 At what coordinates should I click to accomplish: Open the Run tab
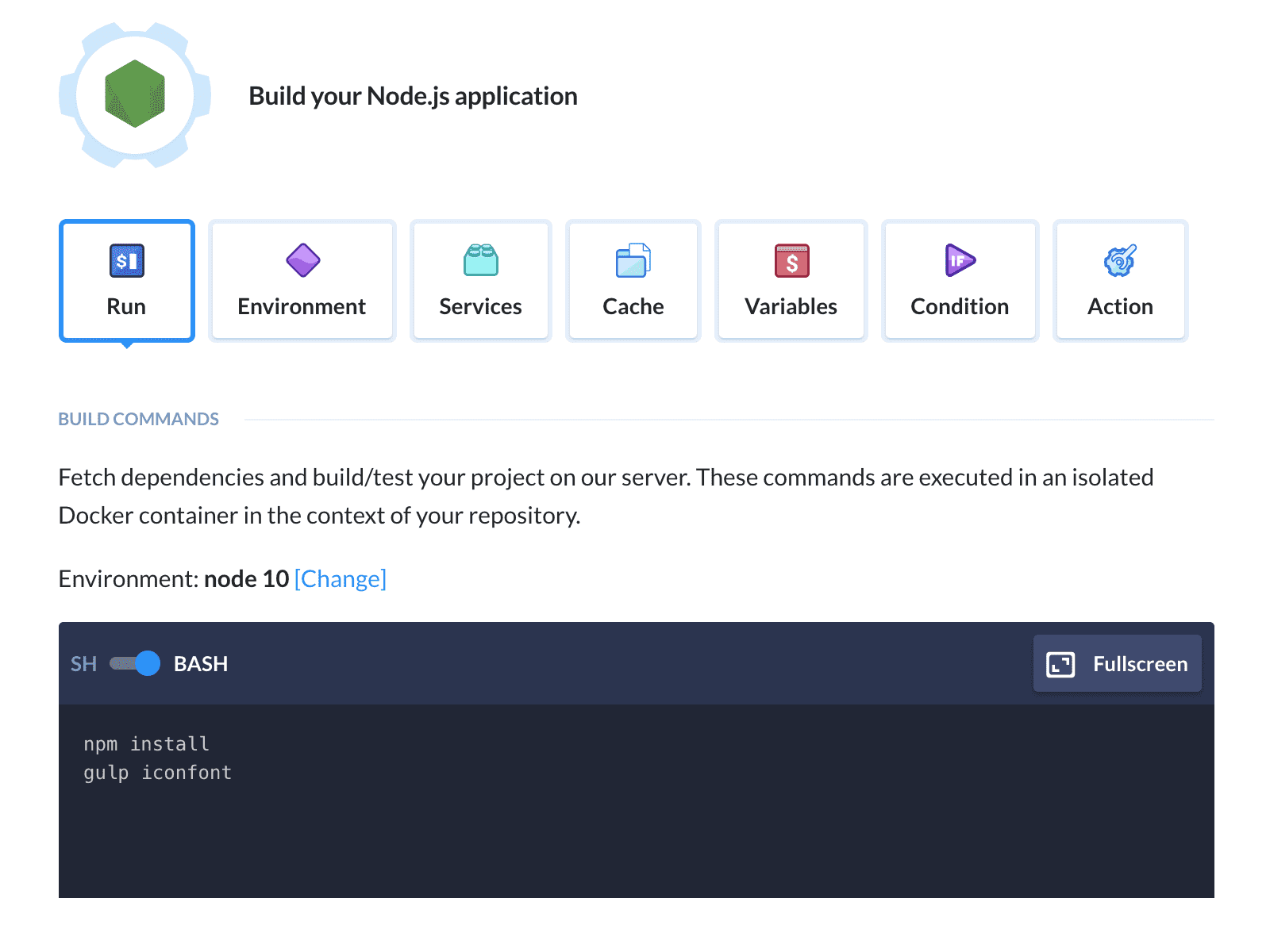coord(127,281)
